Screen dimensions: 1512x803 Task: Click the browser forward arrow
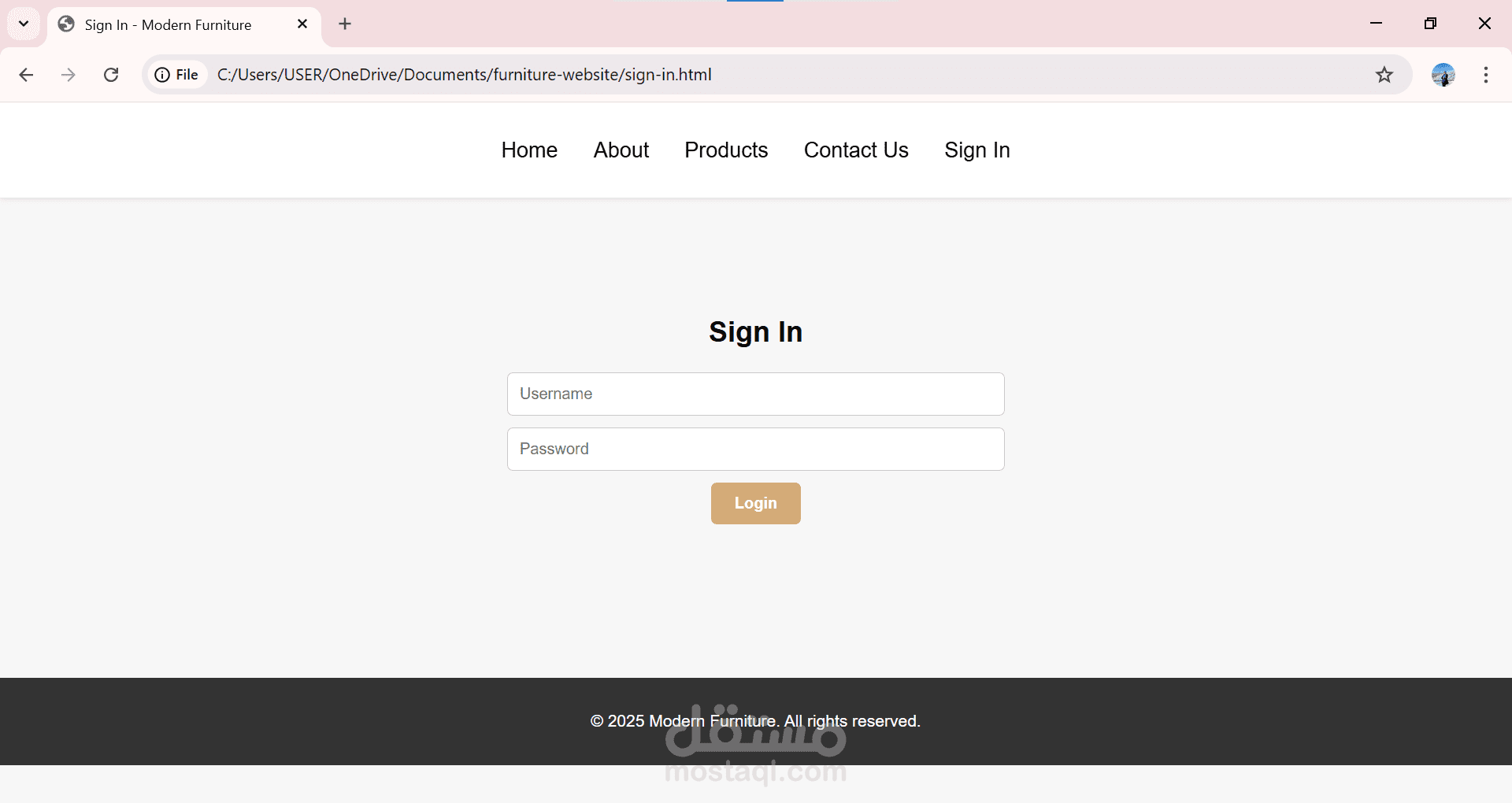pos(69,75)
